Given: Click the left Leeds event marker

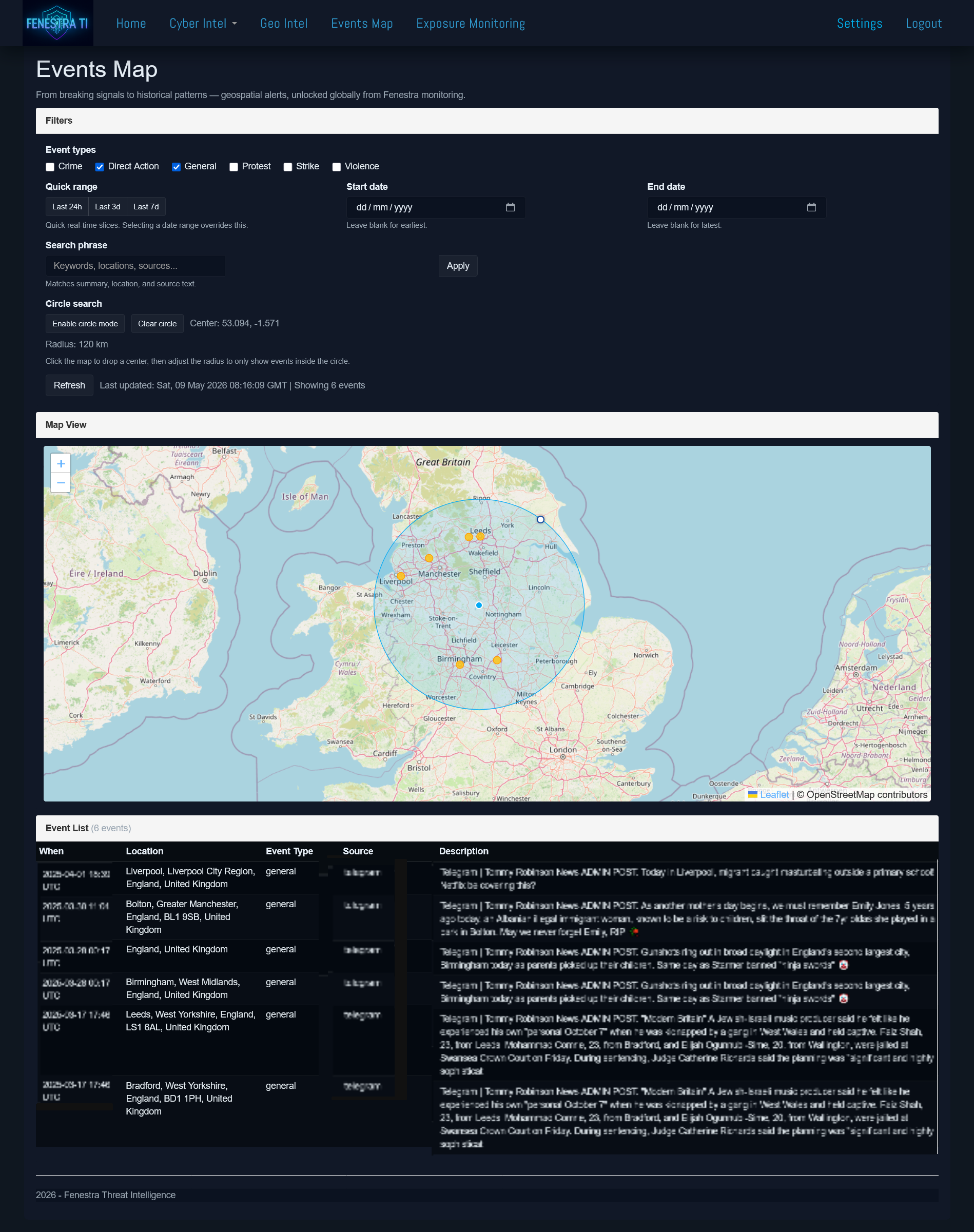Looking at the screenshot, I should coord(469,537).
